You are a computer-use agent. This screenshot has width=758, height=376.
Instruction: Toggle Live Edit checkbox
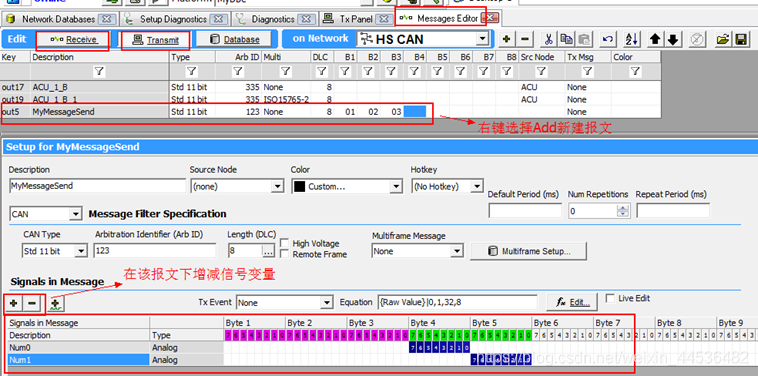pos(610,298)
